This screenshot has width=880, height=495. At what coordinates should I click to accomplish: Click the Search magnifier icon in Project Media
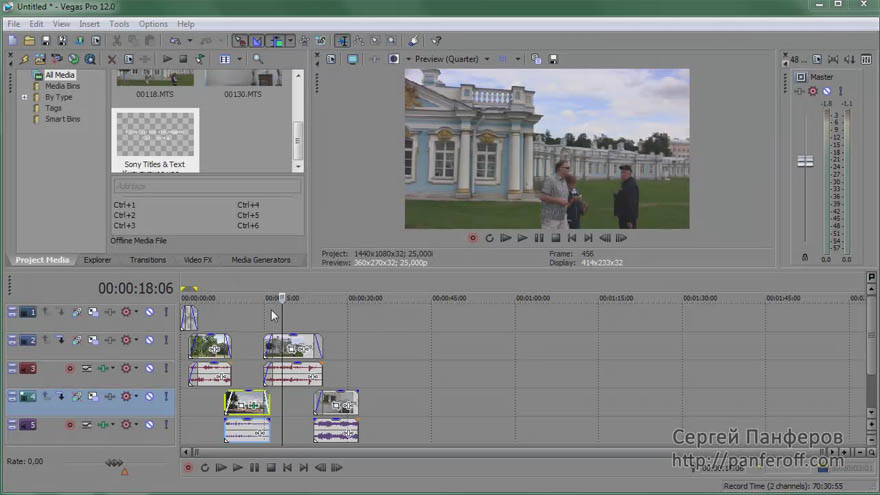tap(258, 59)
